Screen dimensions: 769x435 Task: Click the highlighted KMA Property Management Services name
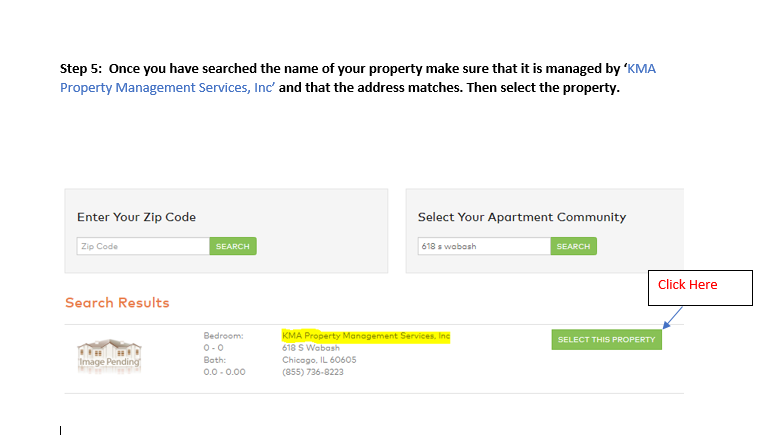(366, 336)
